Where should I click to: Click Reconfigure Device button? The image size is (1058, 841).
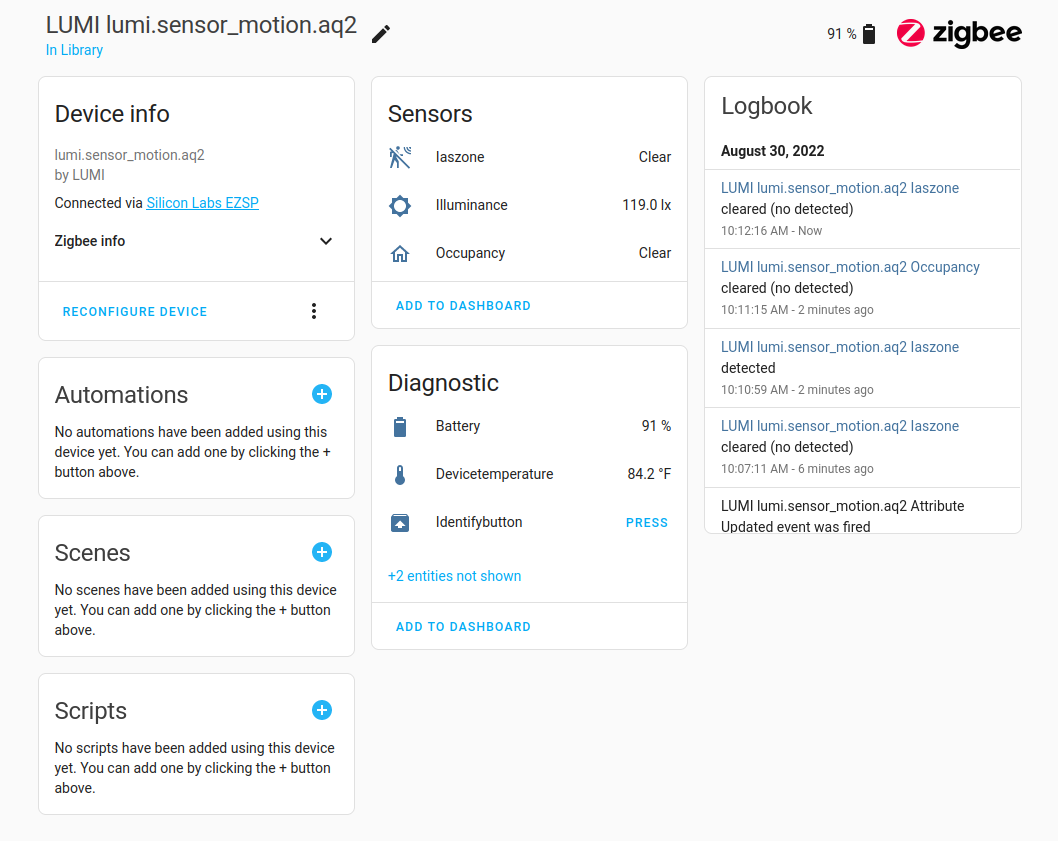pyautogui.click(x=135, y=312)
